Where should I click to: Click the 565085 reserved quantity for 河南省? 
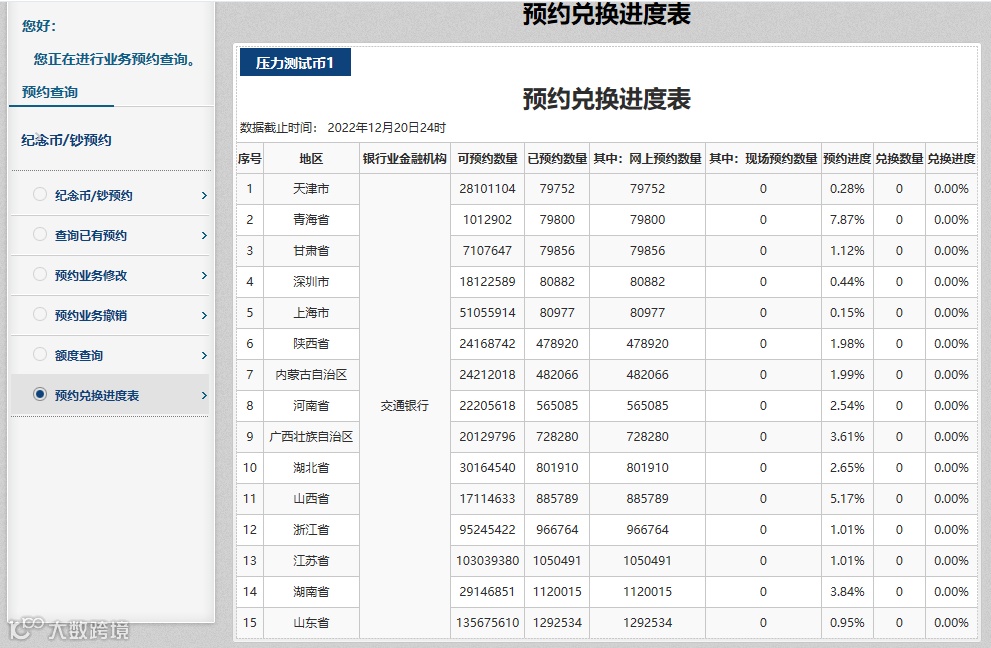pos(557,405)
